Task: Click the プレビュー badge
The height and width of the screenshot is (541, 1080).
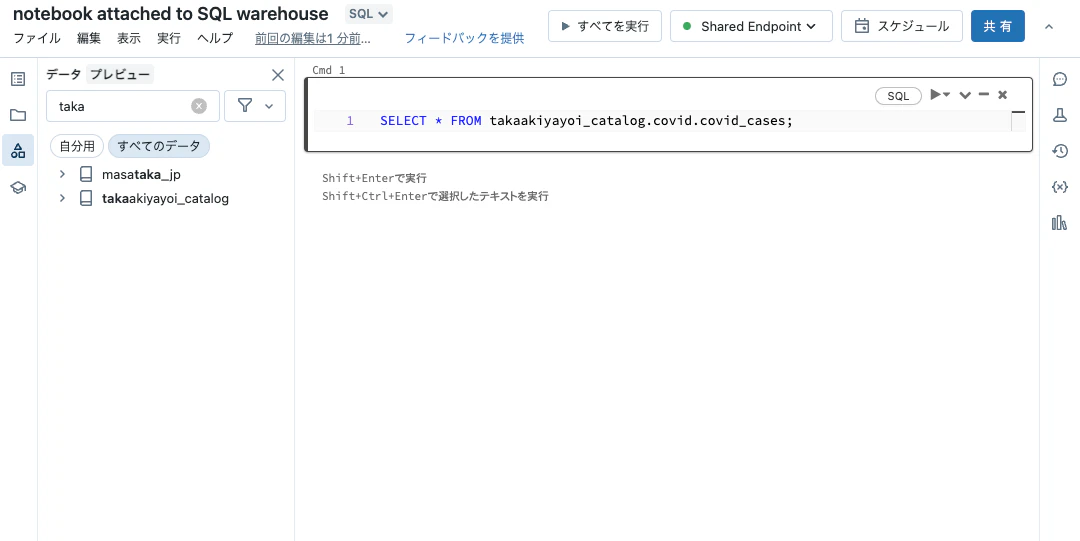Action: (x=120, y=74)
